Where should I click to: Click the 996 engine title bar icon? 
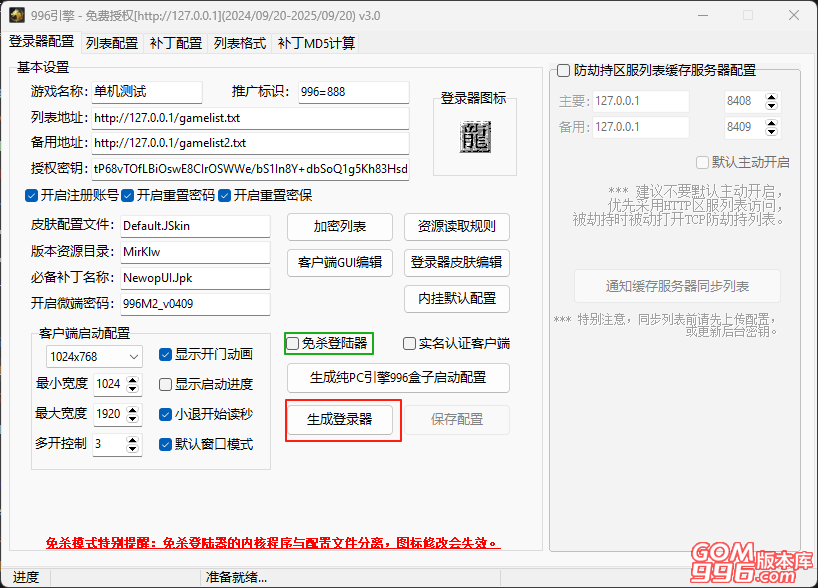17,16
